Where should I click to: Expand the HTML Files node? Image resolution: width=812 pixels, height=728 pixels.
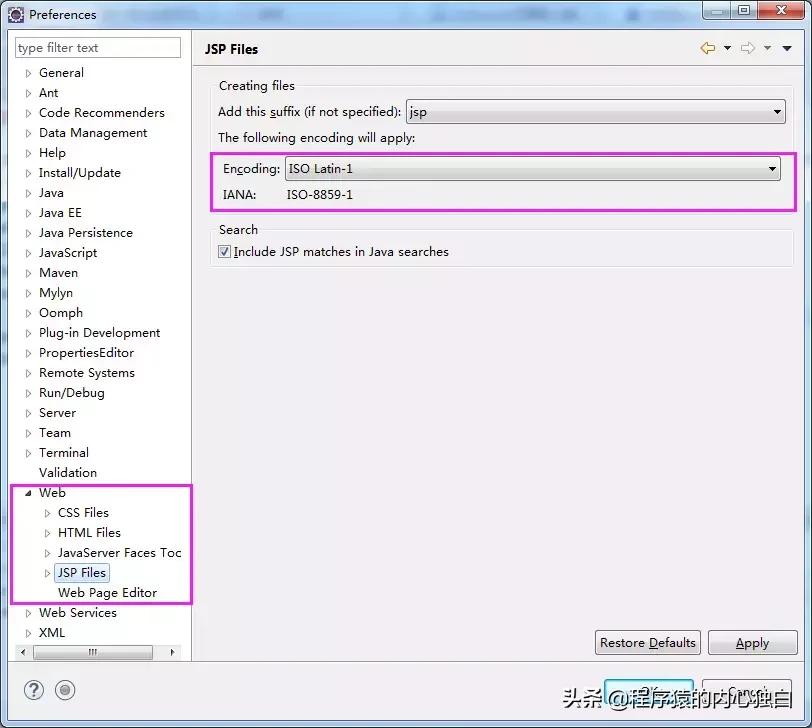click(47, 533)
